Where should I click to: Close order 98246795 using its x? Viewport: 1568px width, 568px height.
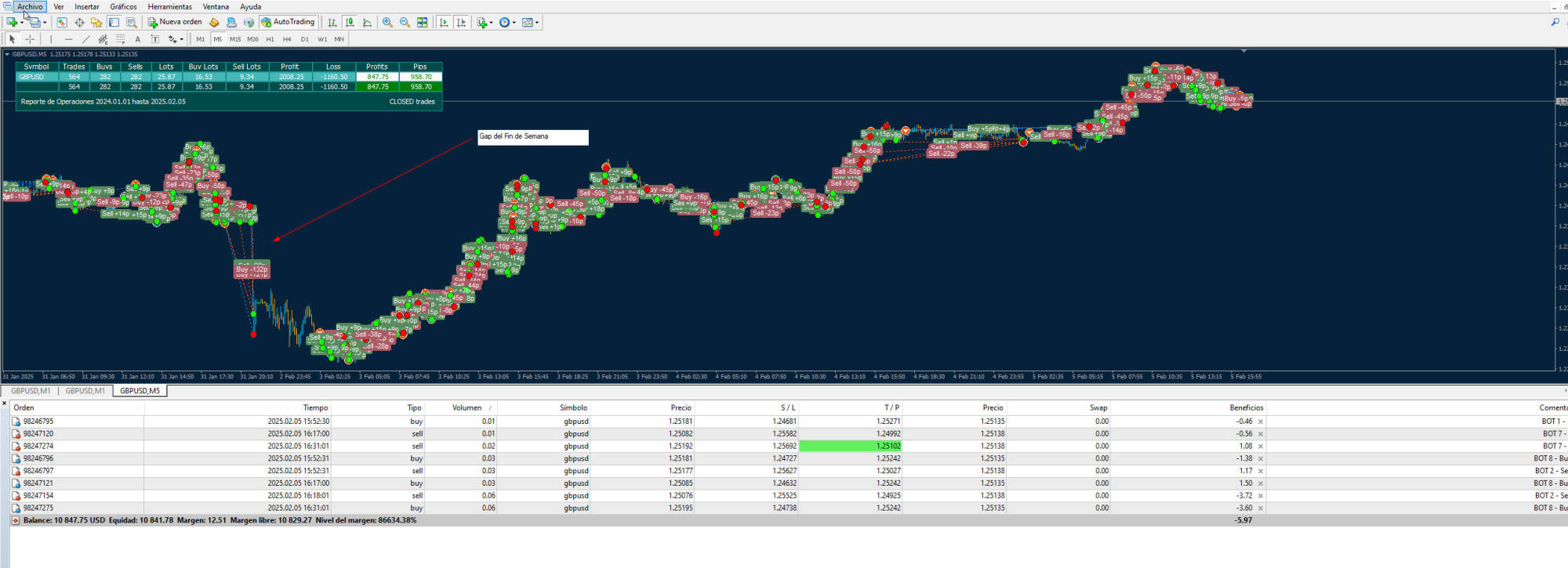[x=1261, y=421]
